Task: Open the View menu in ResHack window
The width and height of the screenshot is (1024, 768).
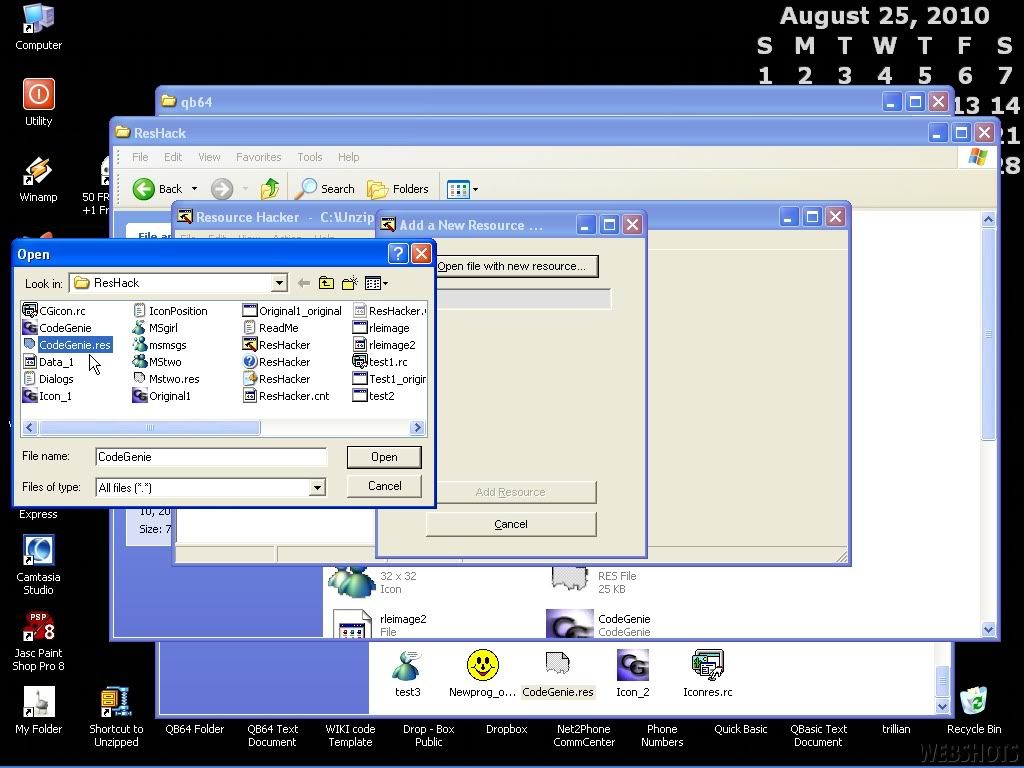Action: click(209, 157)
